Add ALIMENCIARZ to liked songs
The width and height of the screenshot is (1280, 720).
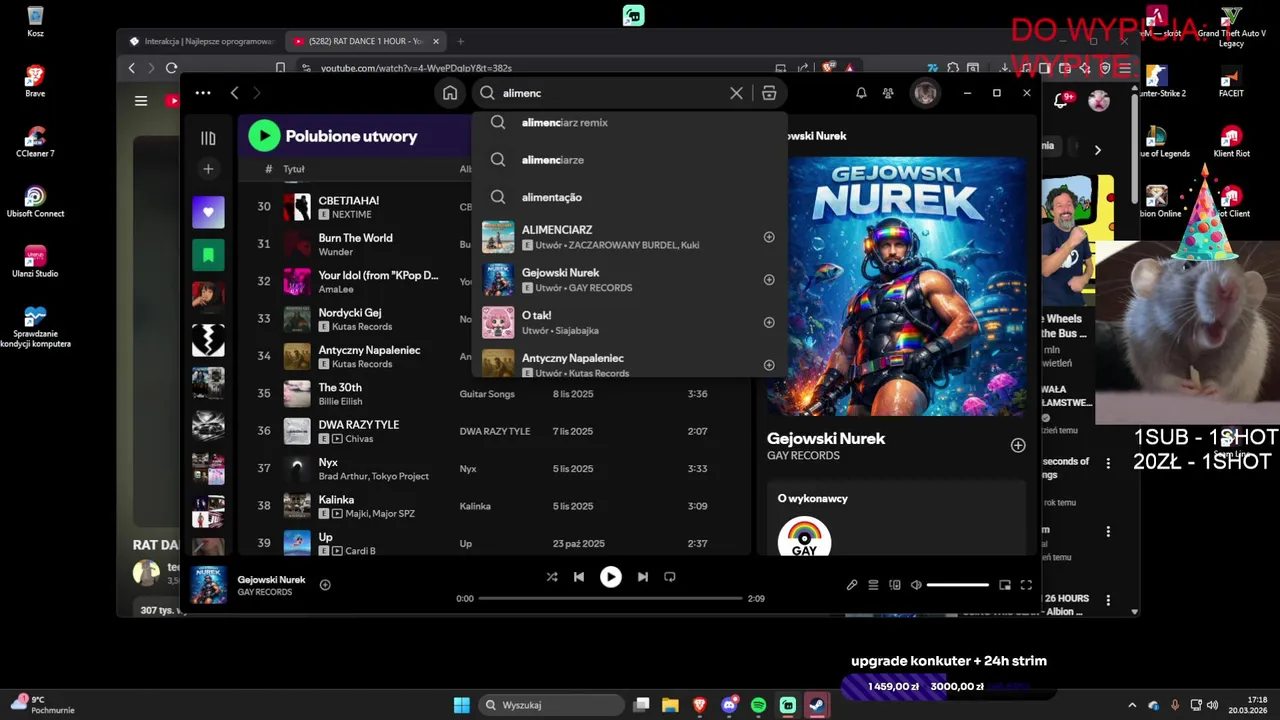[769, 237]
